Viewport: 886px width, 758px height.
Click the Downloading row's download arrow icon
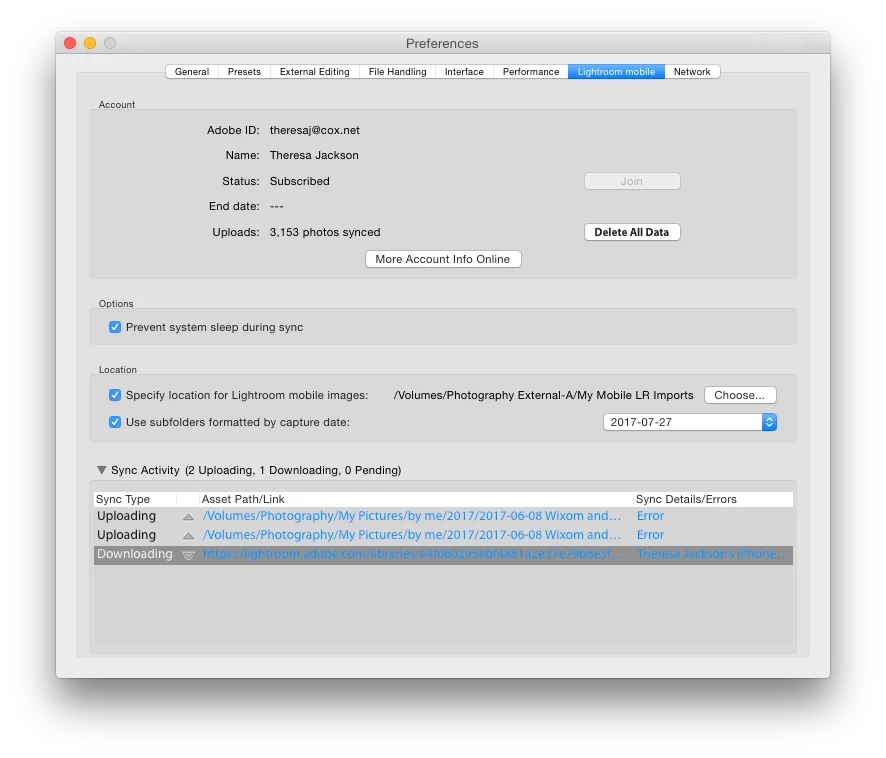coord(189,555)
